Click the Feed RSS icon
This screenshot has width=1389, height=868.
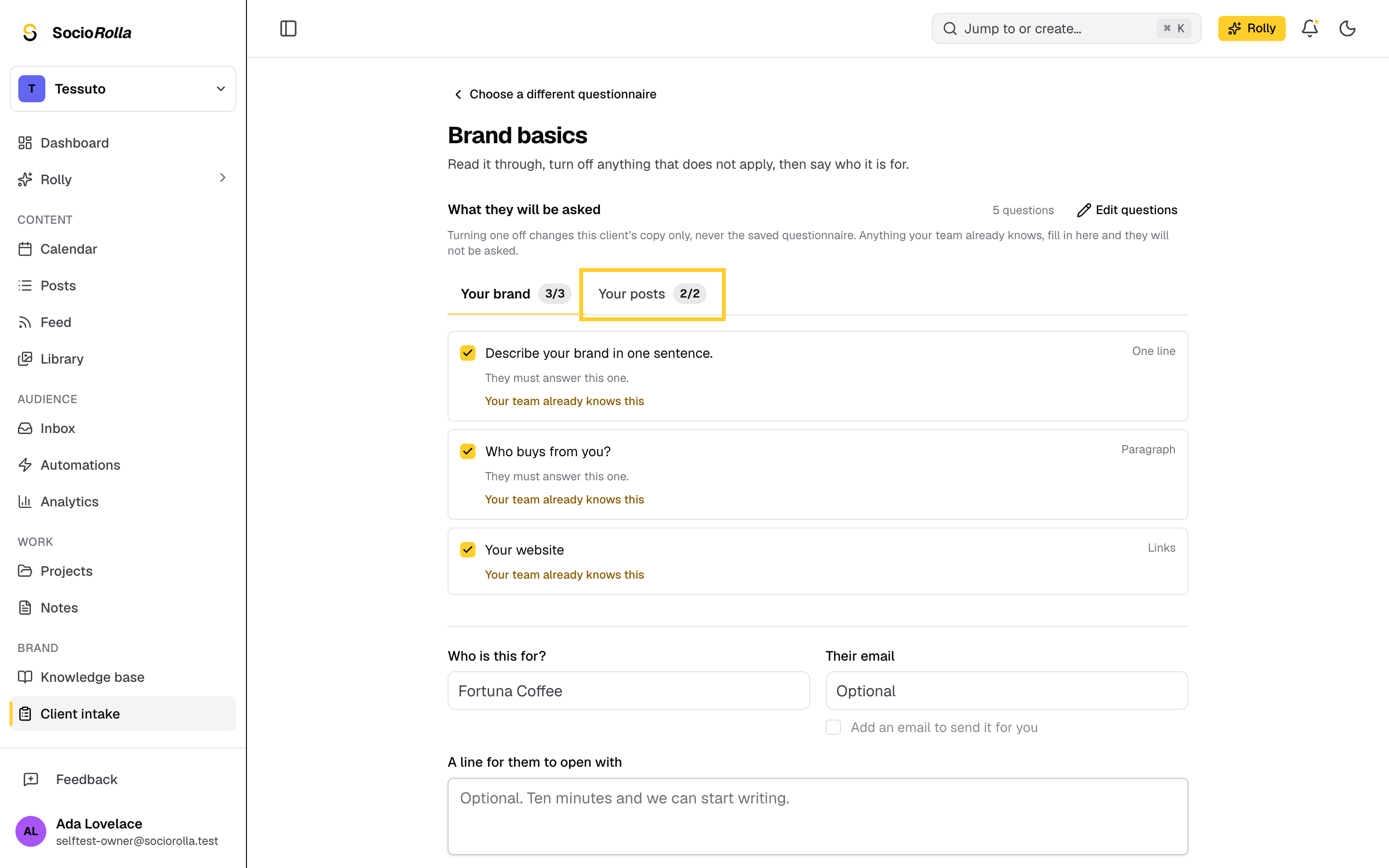tap(25, 322)
